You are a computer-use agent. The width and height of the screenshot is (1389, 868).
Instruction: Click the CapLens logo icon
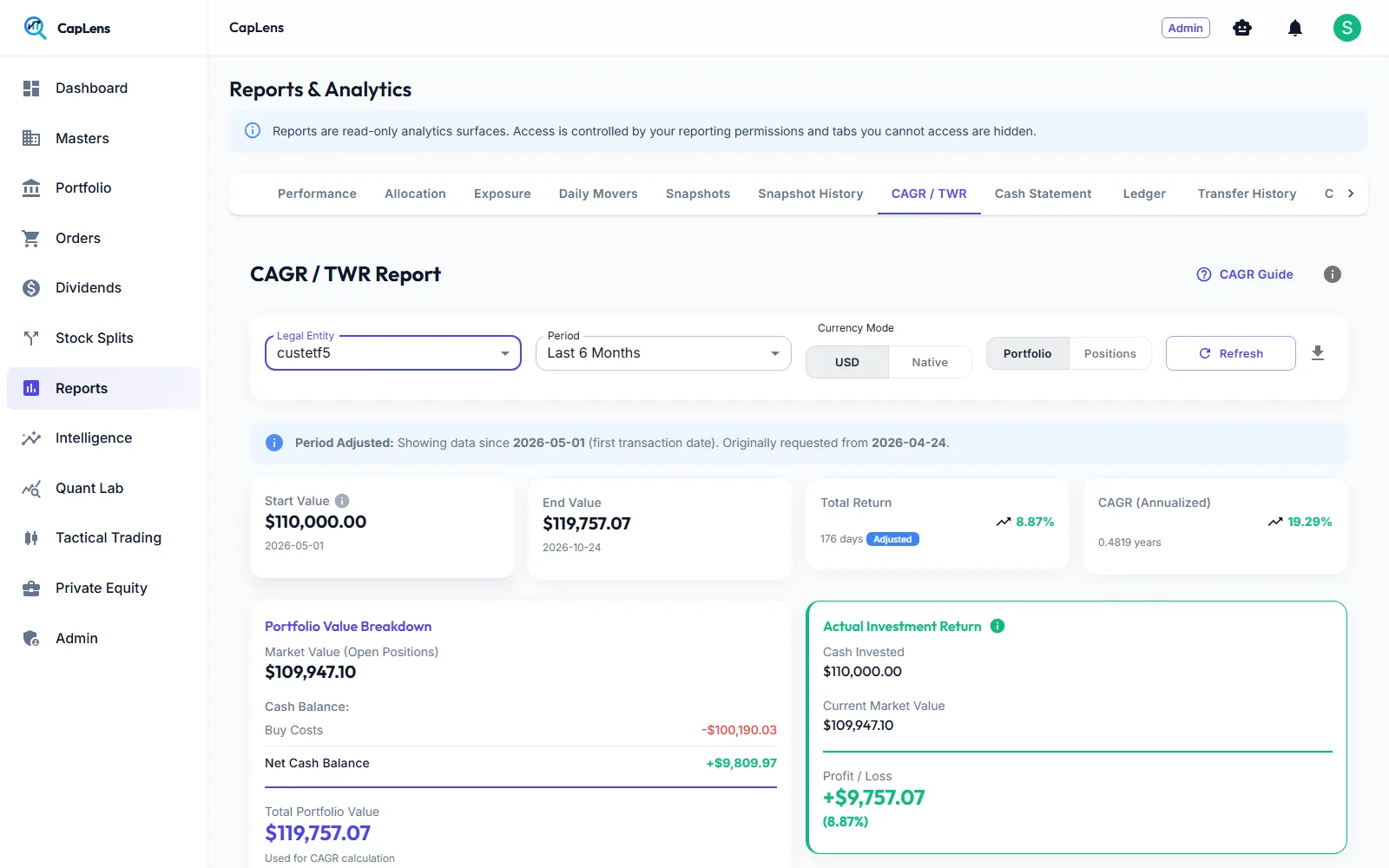35,28
